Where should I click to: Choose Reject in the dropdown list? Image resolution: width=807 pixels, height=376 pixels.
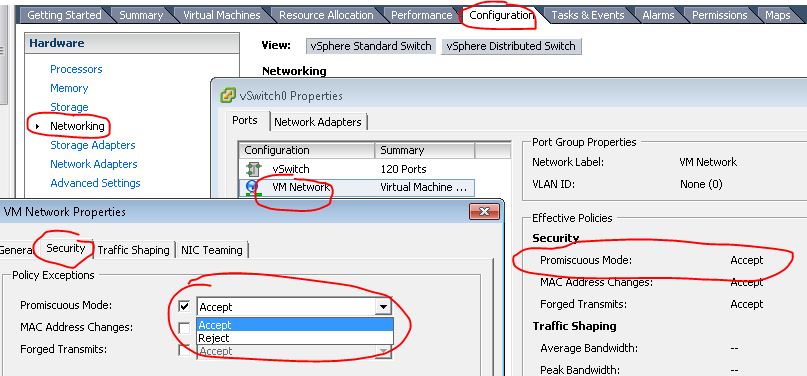coord(295,338)
